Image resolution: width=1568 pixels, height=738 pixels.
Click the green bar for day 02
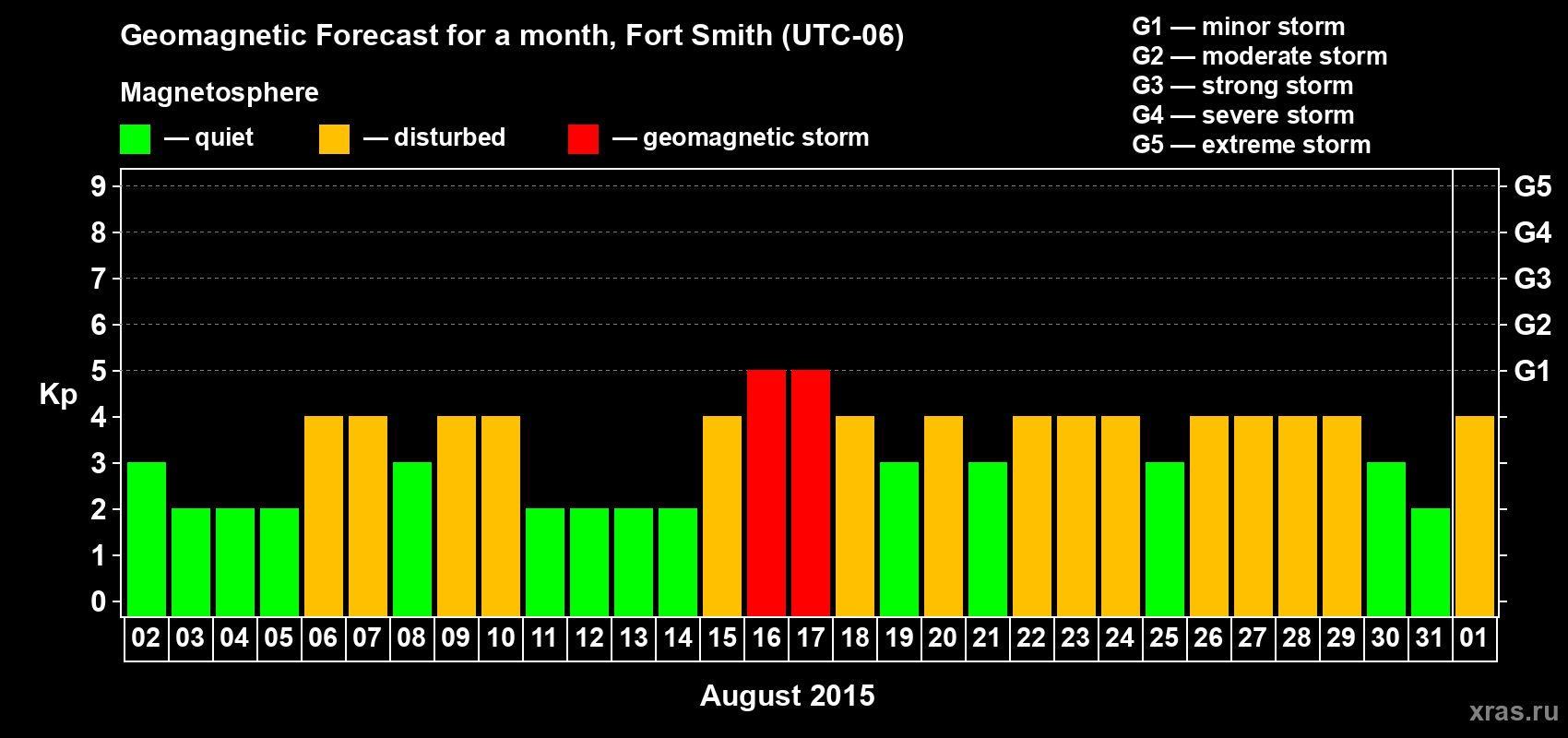(147, 539)
